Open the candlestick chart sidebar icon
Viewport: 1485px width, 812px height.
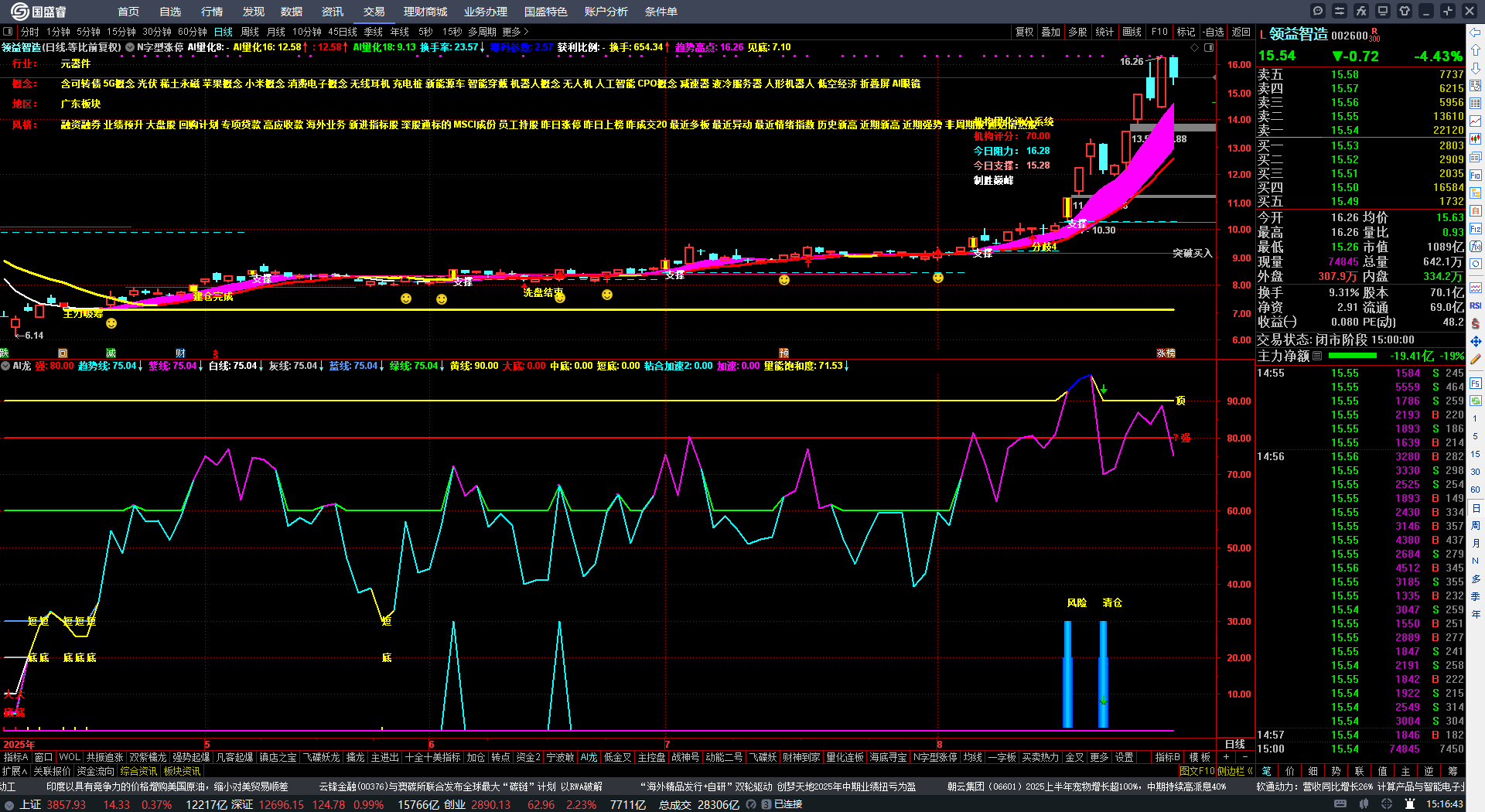point(1476,139)
